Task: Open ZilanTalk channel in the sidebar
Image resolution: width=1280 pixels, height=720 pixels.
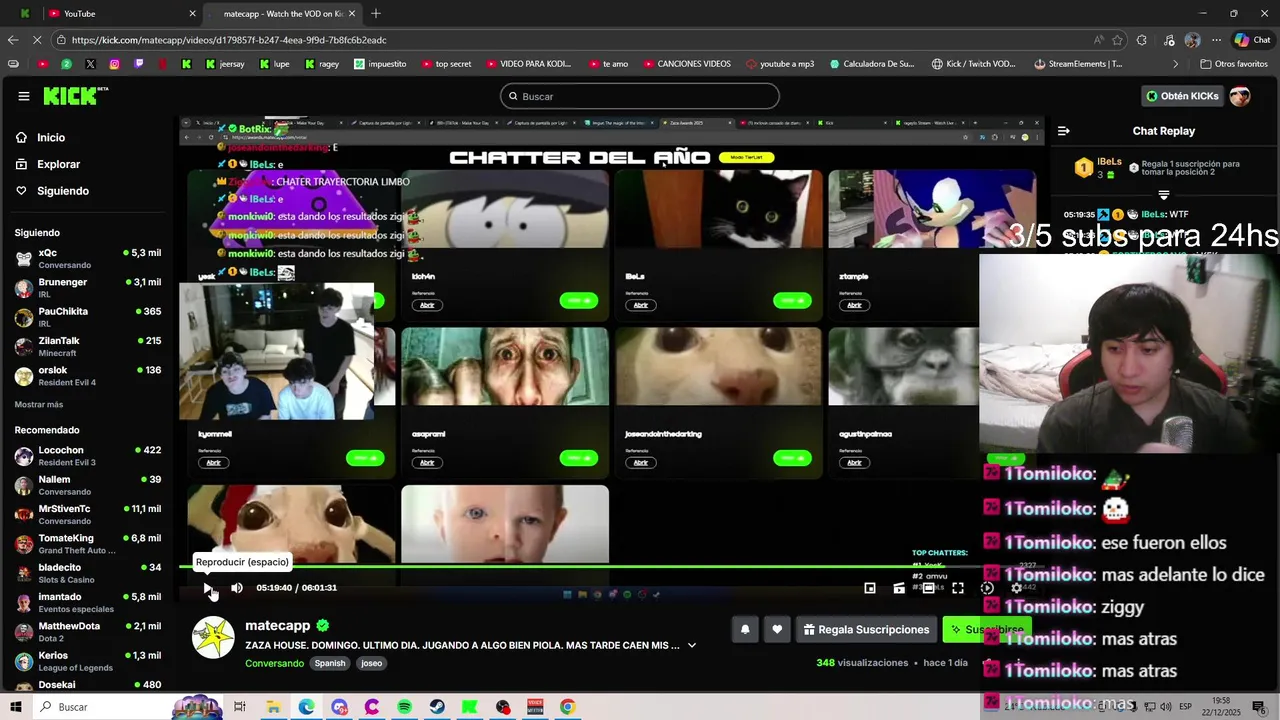Action: click(88, 346)
